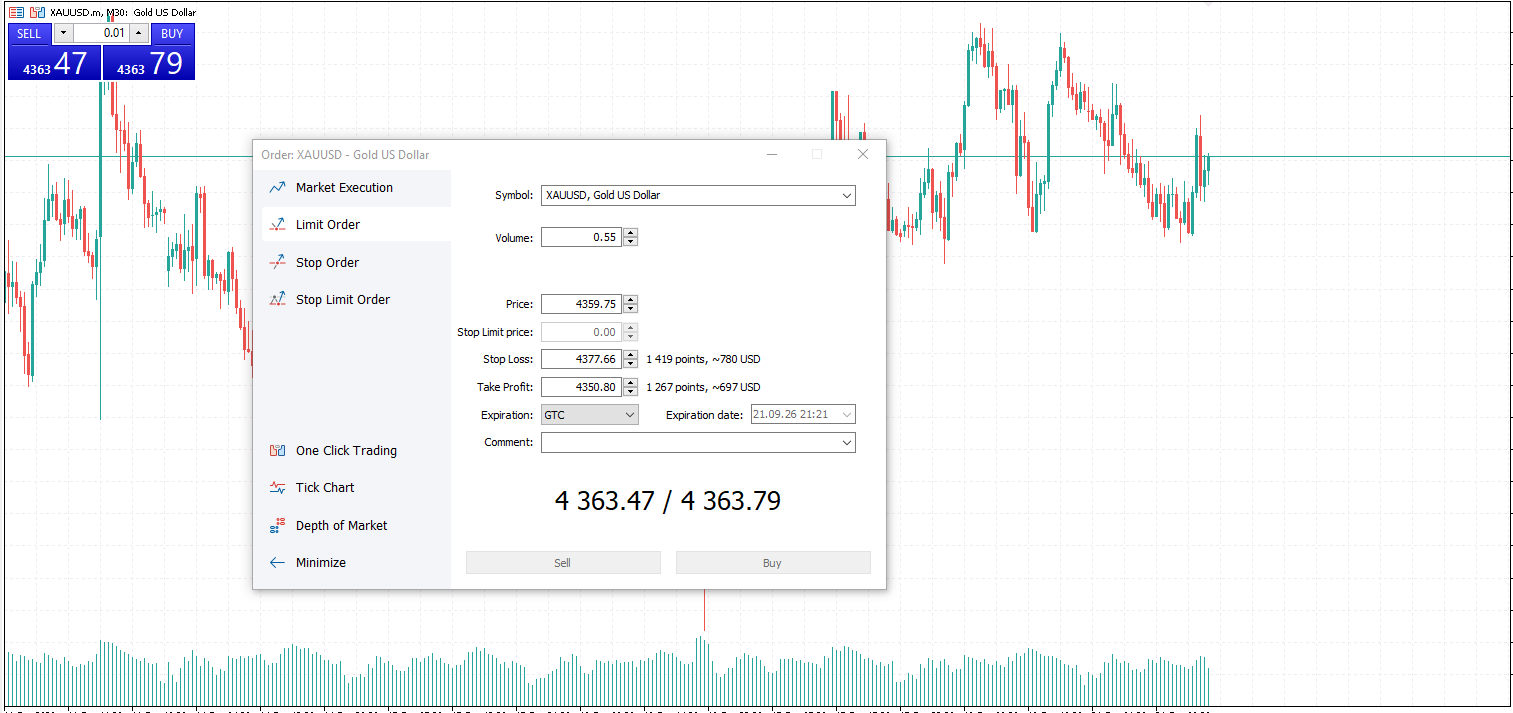
Task: Click the chart bars icon before XAUUSD.m title
Action: (37, 12)
